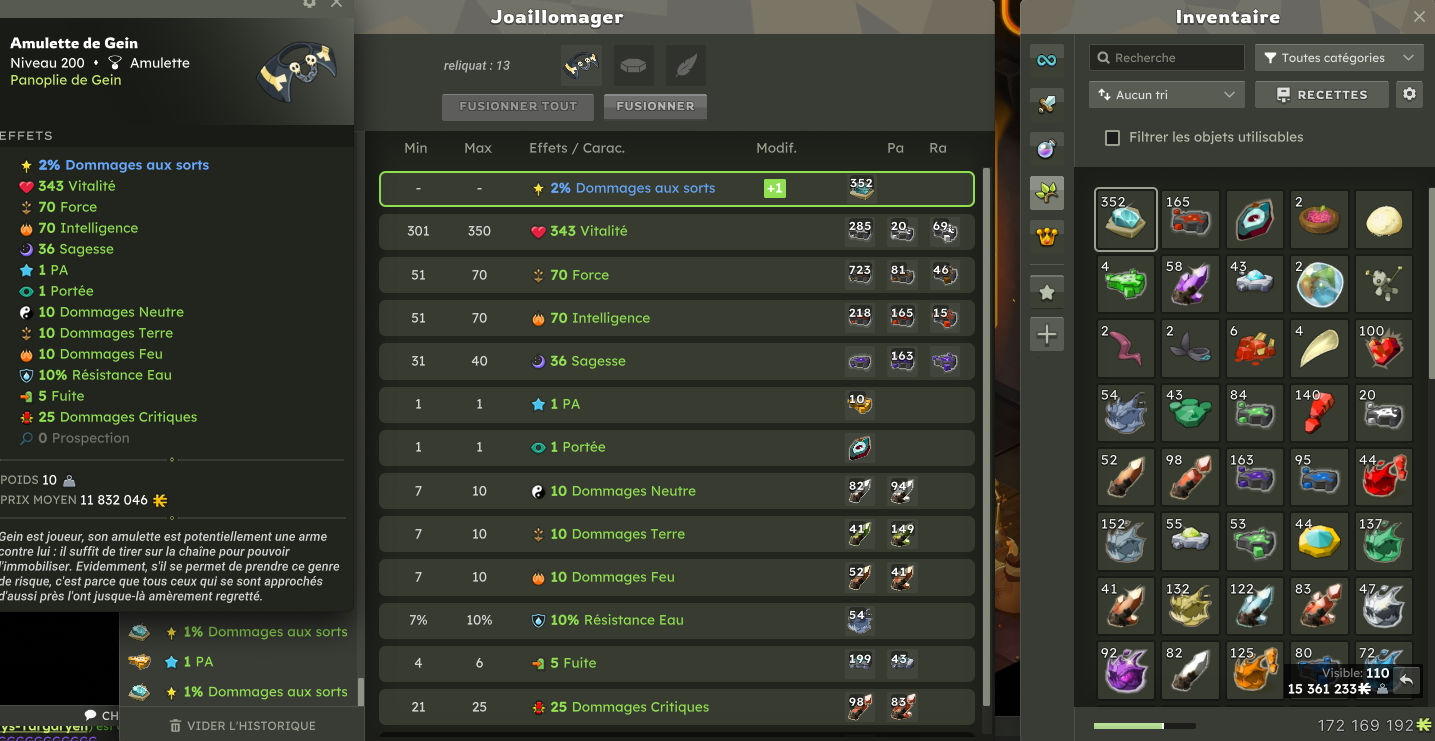Open the equipment sword inventory category

click(x=1047, y=103)
